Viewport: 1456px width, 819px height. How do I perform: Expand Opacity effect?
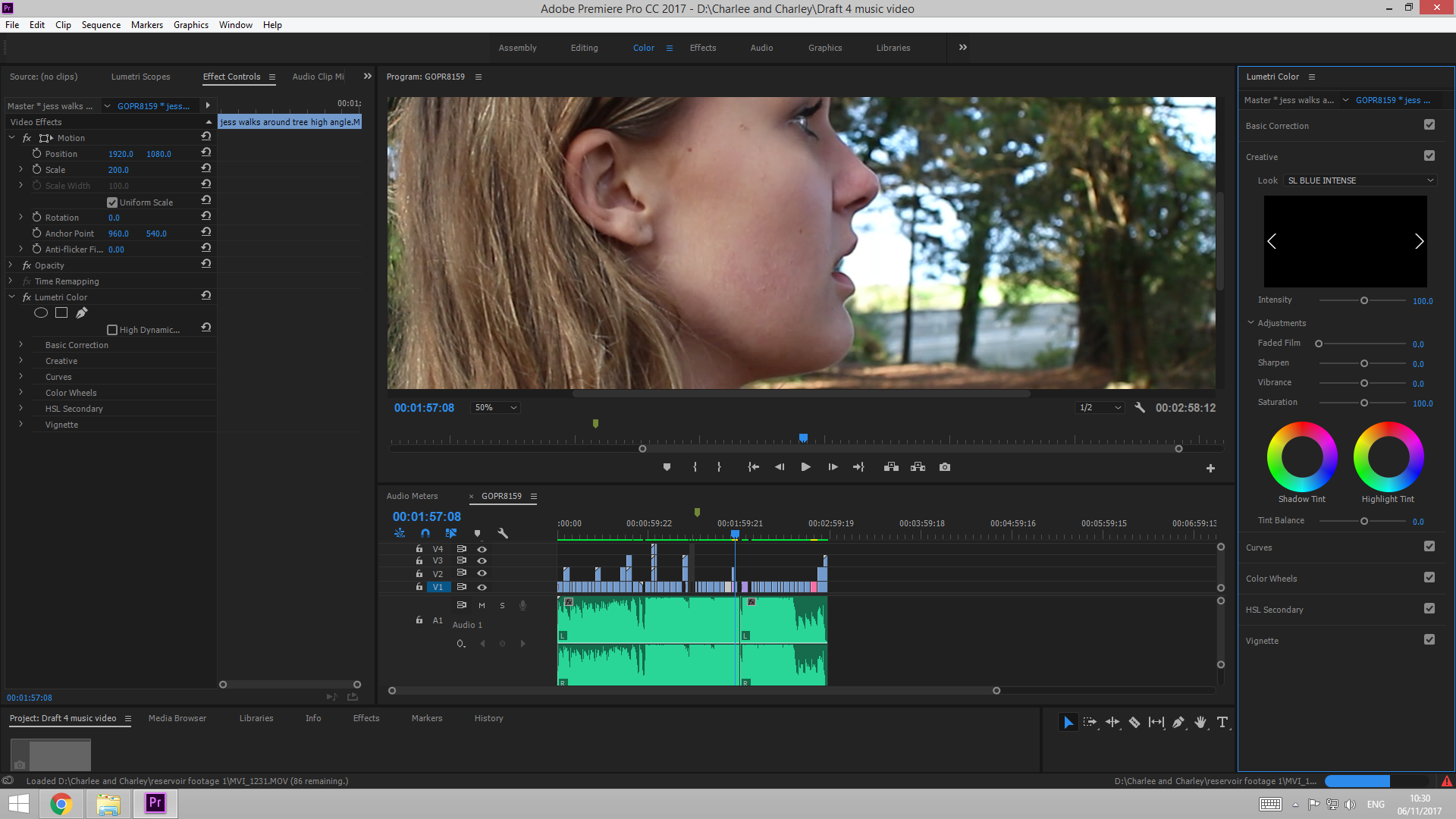(x=11, y=265)
